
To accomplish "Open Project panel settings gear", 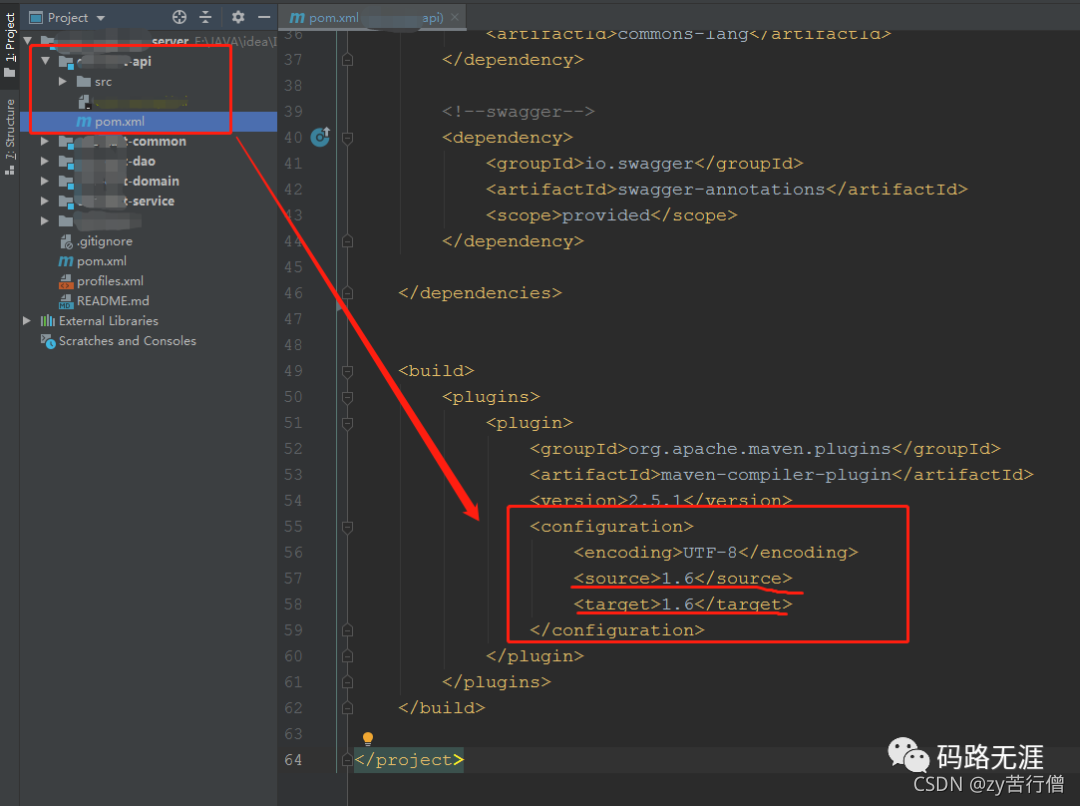I will [238, 17].
